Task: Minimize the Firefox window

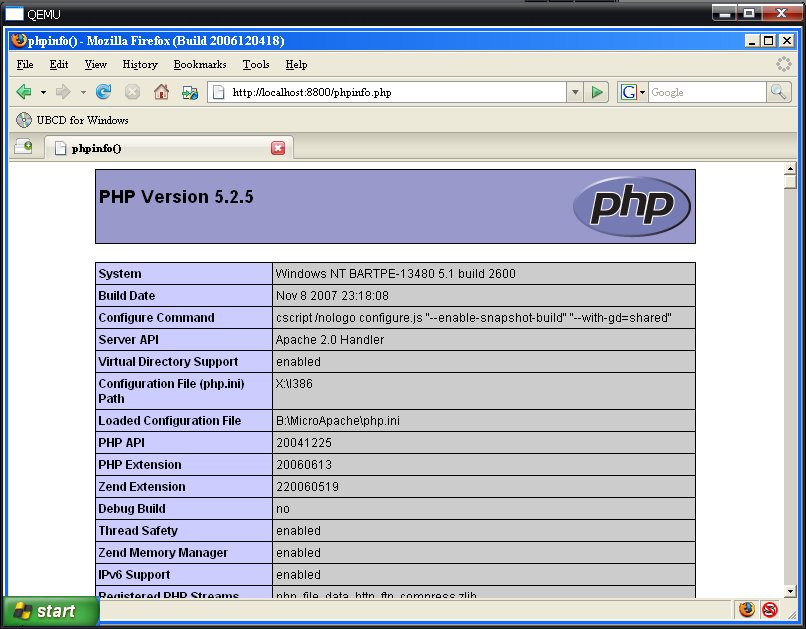Action: 752,40
